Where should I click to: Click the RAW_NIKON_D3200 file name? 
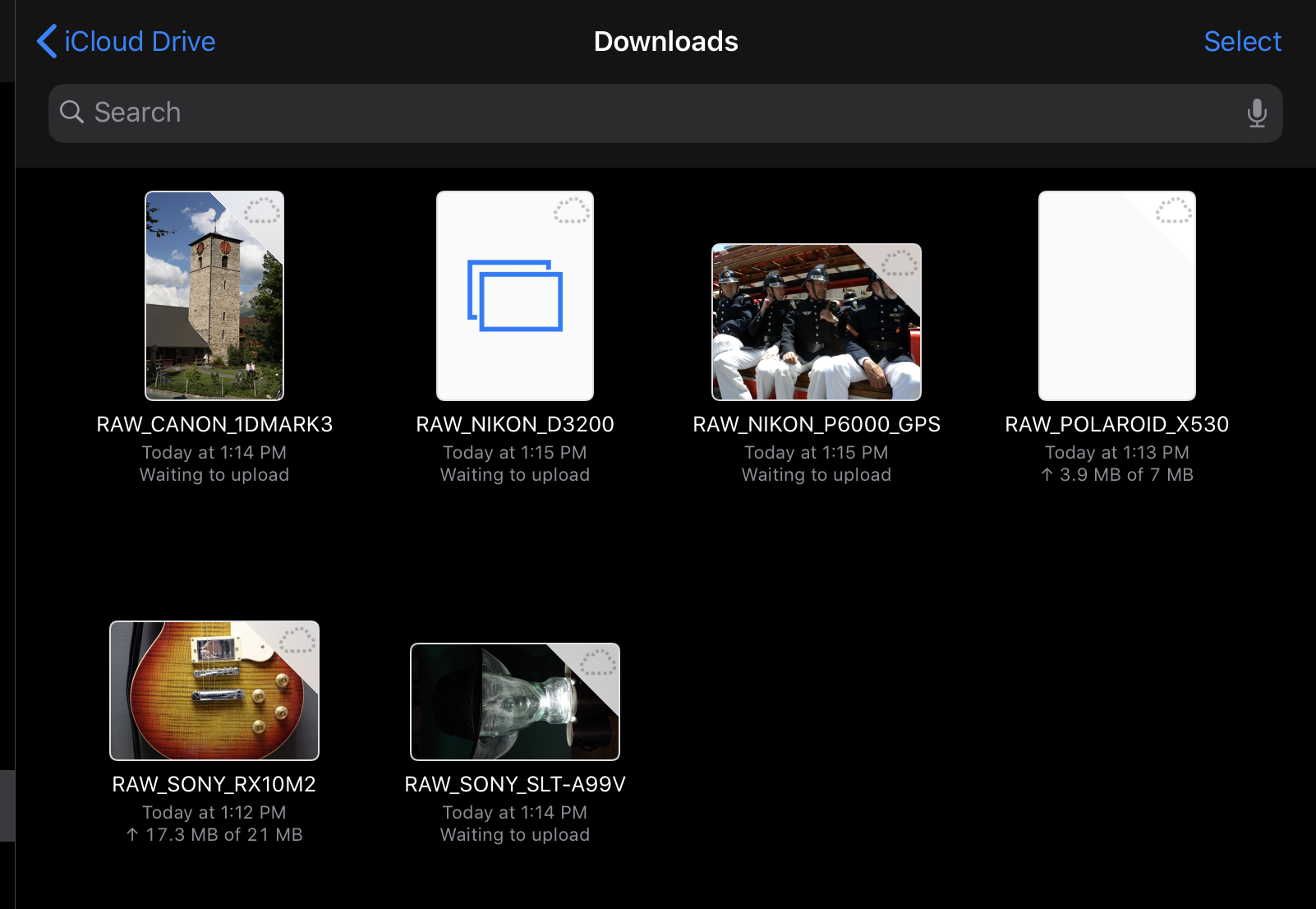[x=515, y=424]
